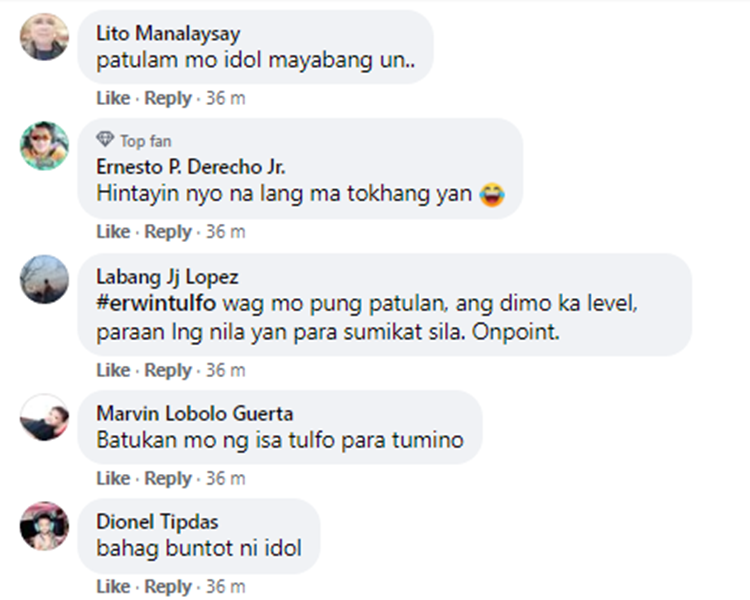The height and width of the screenshot is (600, 750).
Task: Click the 36 m timestamp on Marvin's comment
Action: click(x=226, y=478)
